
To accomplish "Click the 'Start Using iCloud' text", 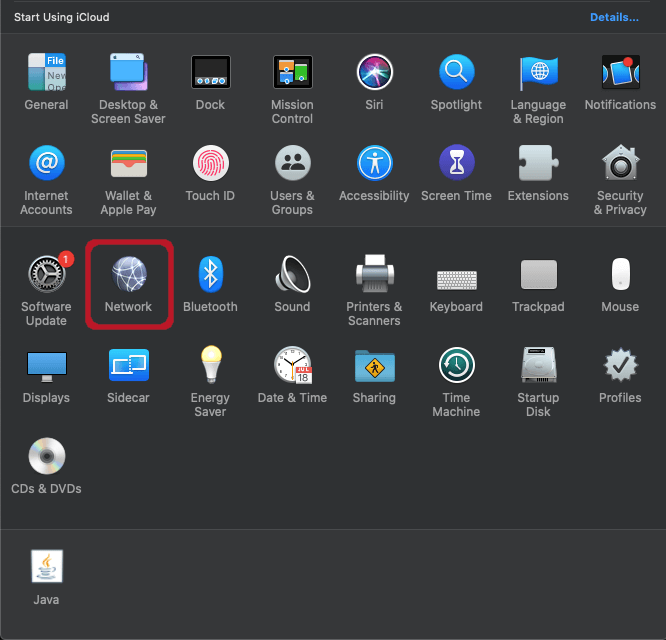I will 62,17.
